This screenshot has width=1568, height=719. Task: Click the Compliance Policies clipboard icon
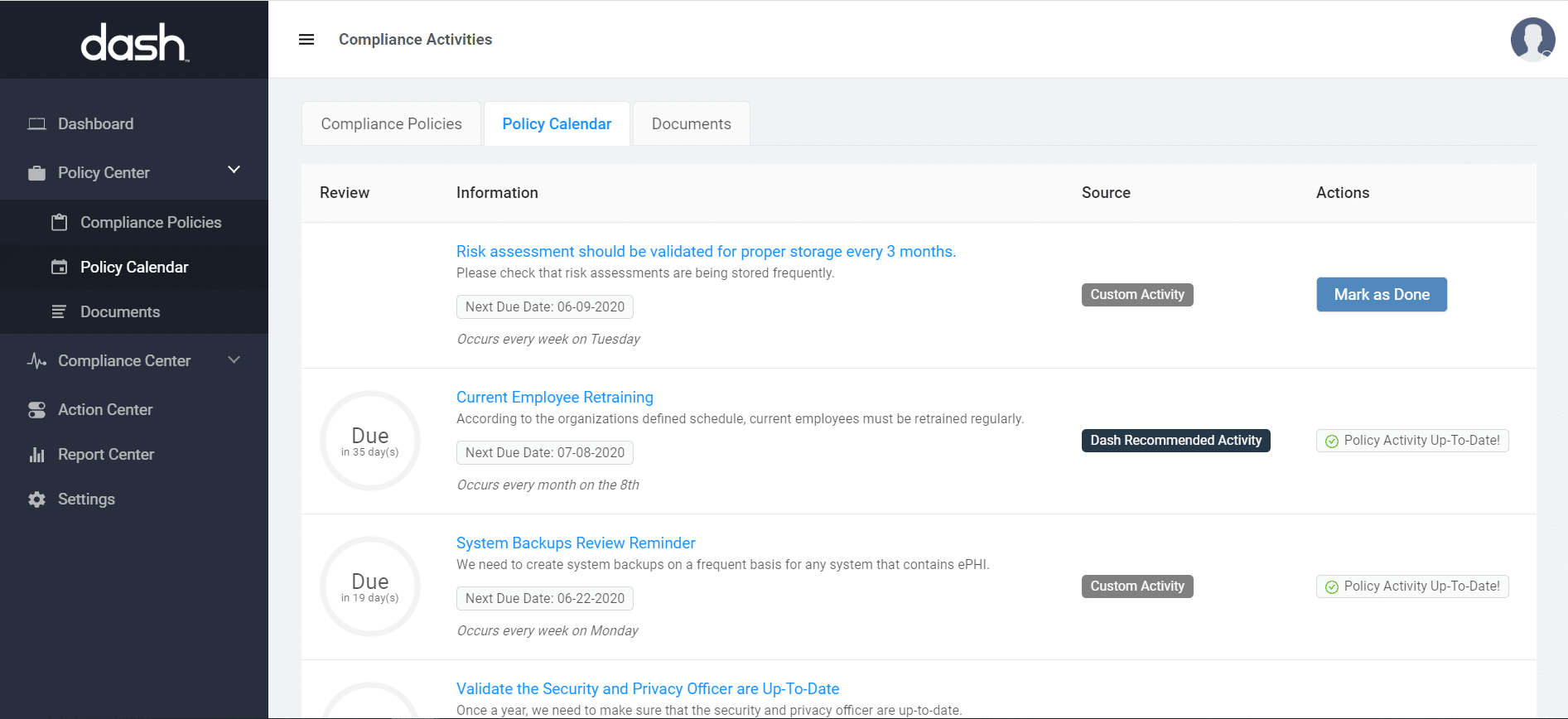coord(59,223)
